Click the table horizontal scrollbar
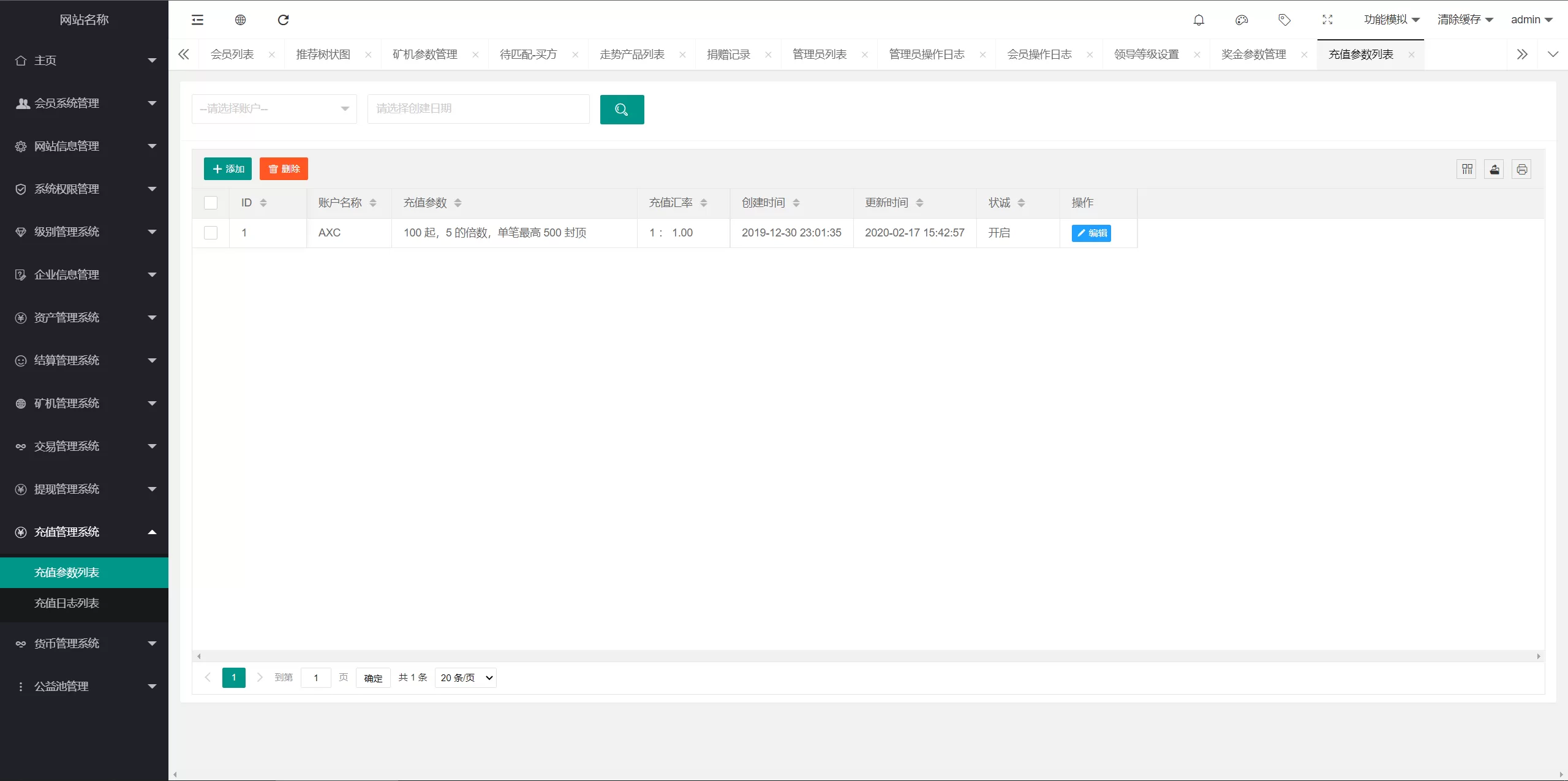The width and height of the screenshot is (1568, 781). (869, 656)
